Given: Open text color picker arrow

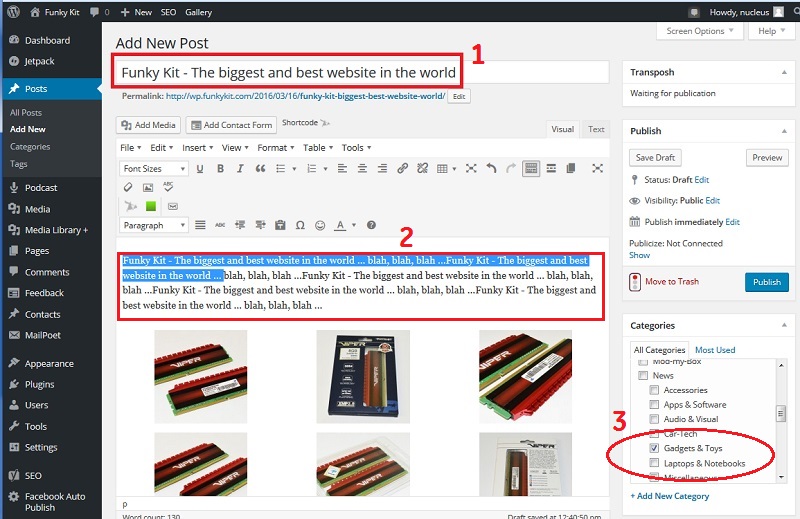Looking at the screenshot, I should (354, 225).
